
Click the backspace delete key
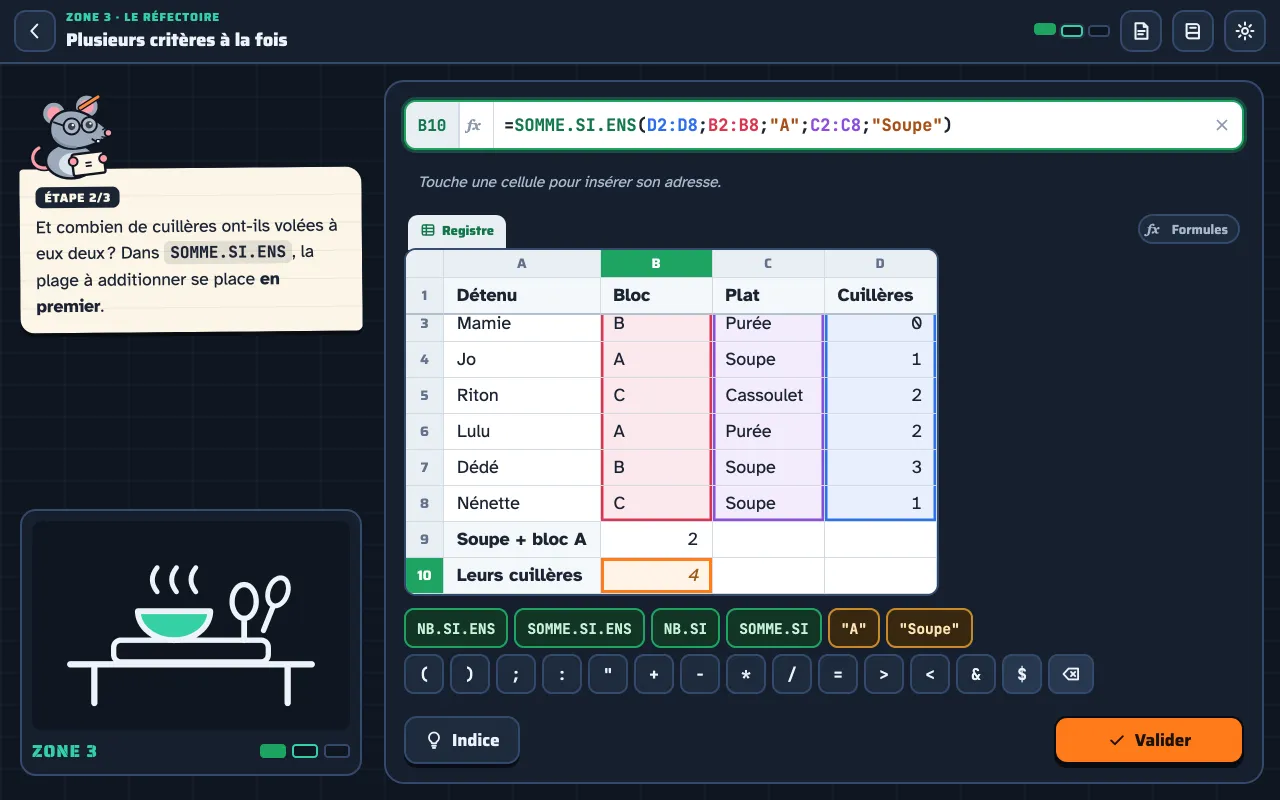(x=1071, y=674)
